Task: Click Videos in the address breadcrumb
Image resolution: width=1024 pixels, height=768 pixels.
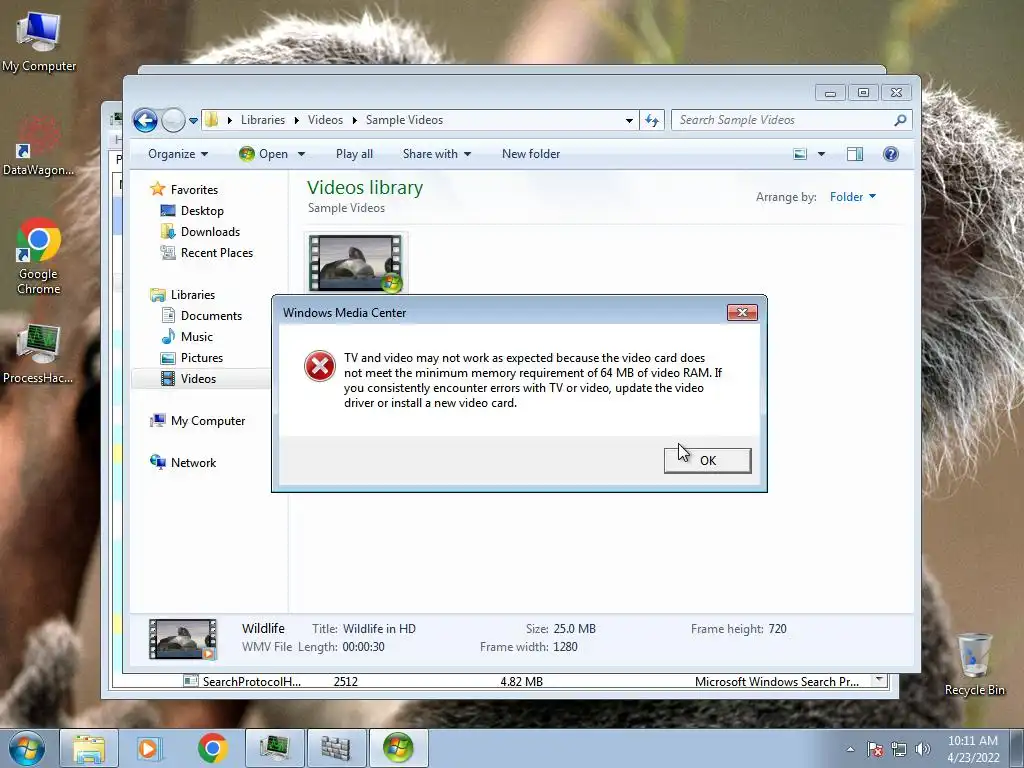Action: (325, 120)
